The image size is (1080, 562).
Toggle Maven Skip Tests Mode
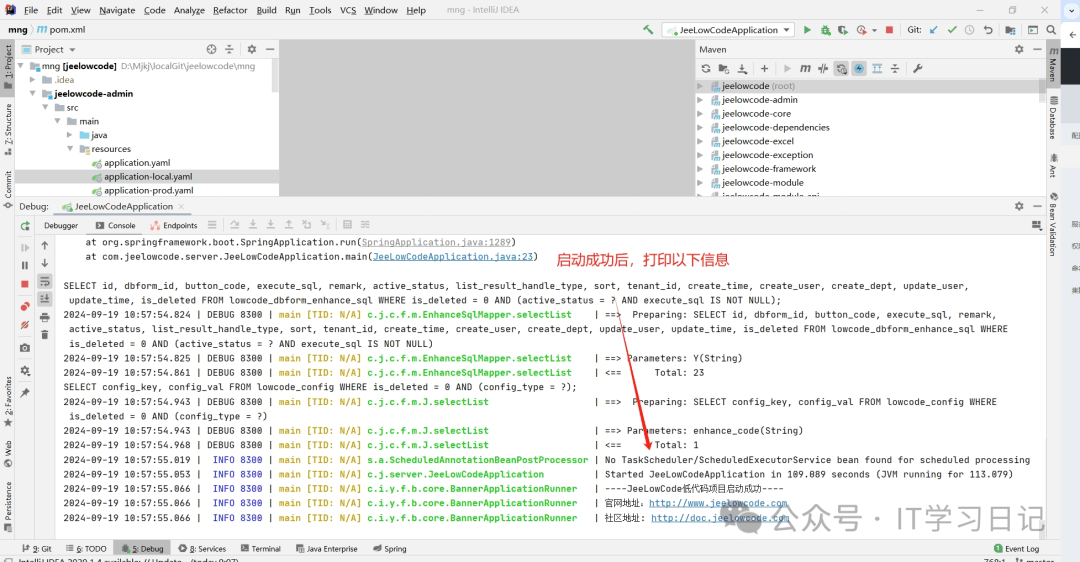[x=859, y=68]
